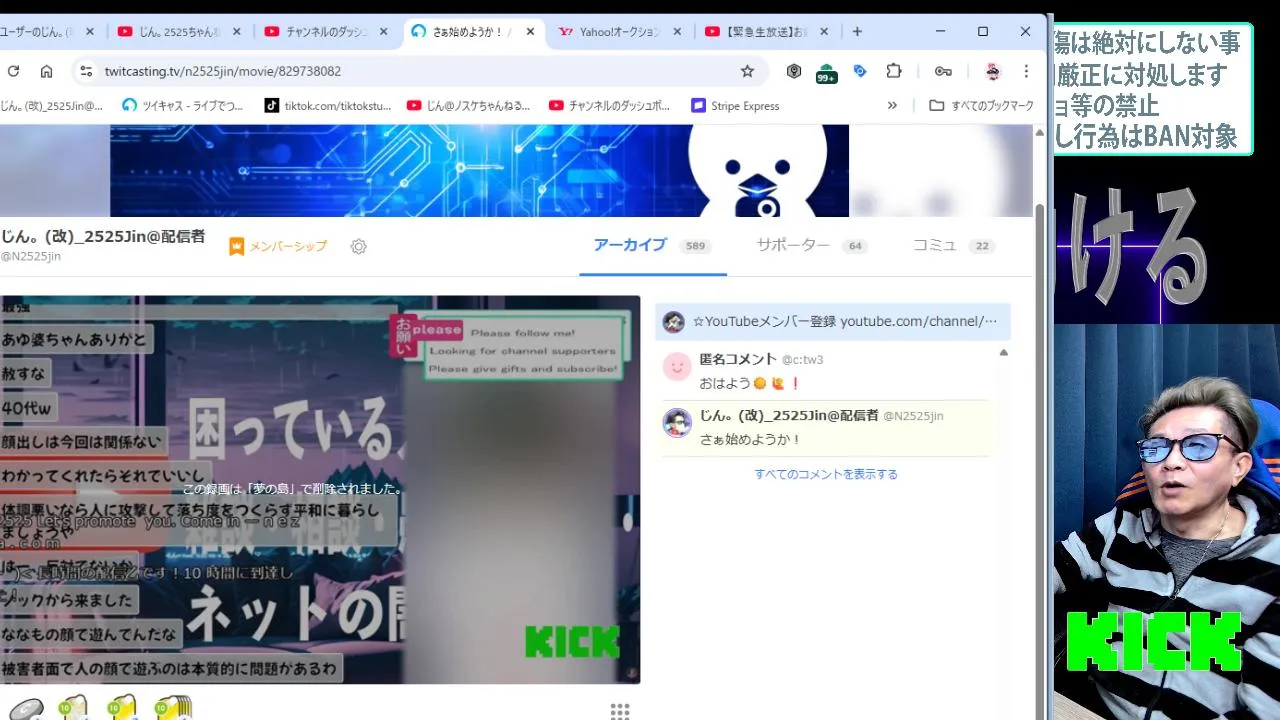Open the Chrome three-dot menu
The image size is (1280, 720).
[x=1026, y=71]
